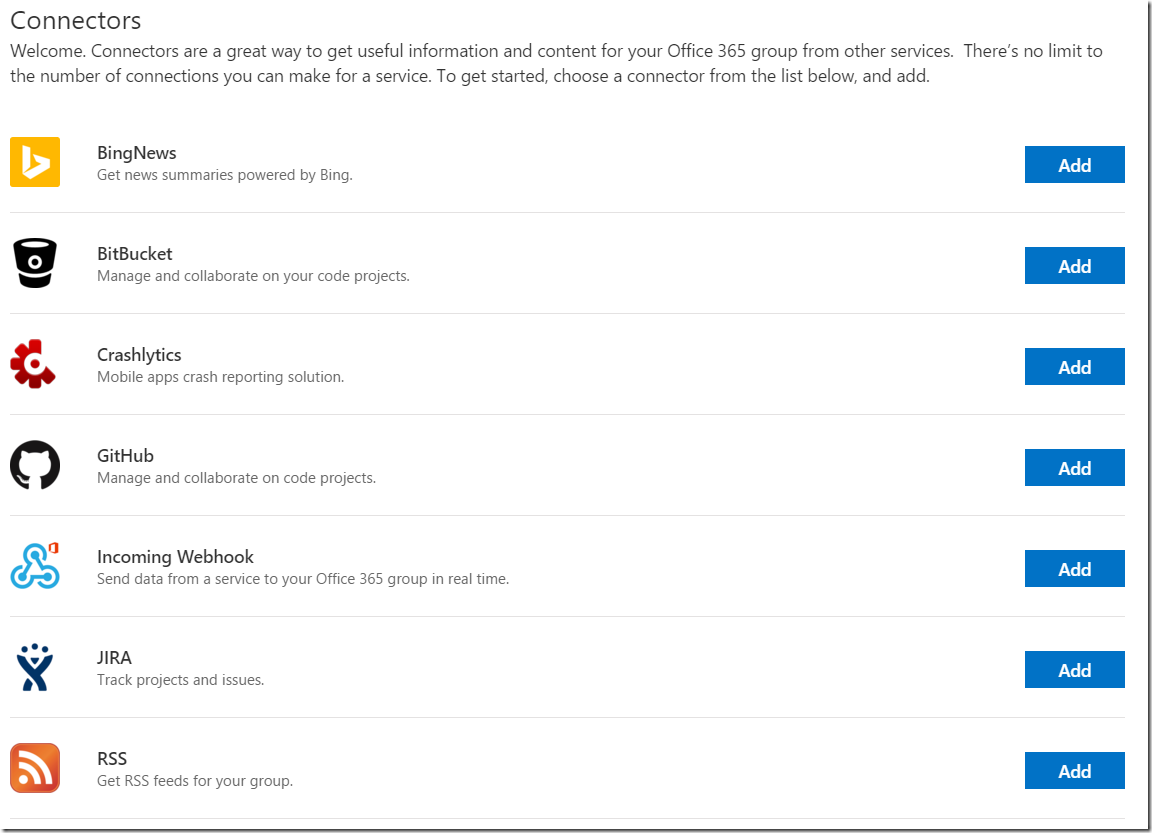Click the RSS description text
This screenshot has width=1152, height=833.
195,781
